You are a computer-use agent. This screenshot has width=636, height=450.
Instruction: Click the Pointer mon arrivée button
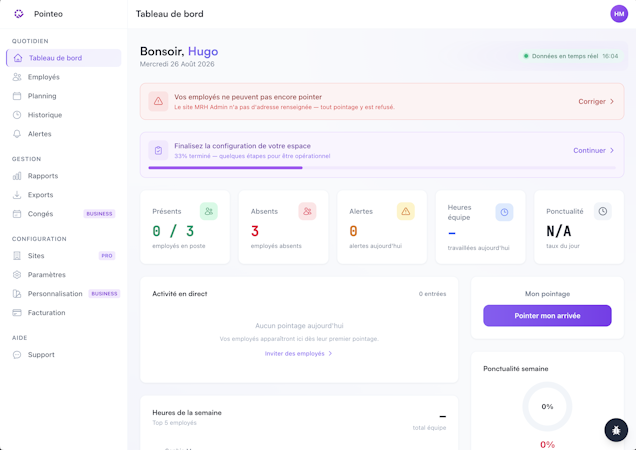[x=547, y=316]
